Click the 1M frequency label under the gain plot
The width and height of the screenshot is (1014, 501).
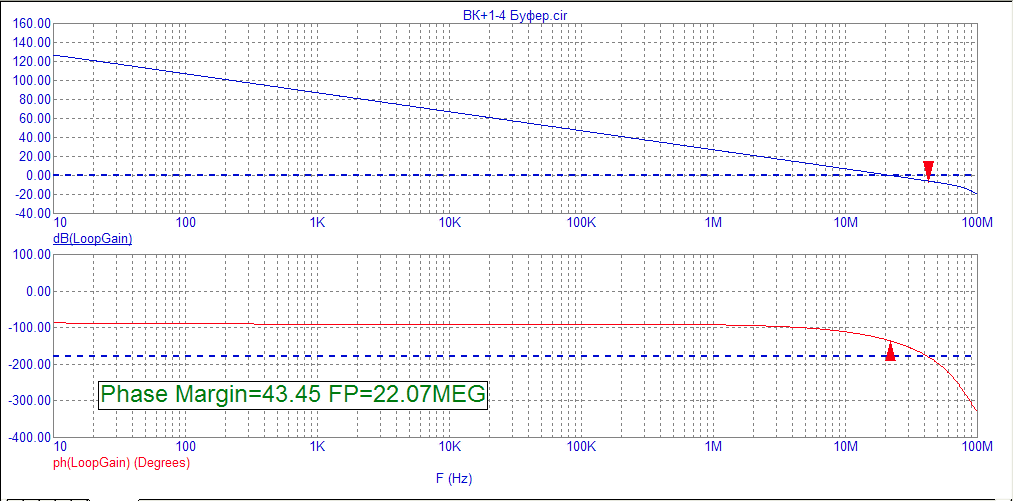713,223
